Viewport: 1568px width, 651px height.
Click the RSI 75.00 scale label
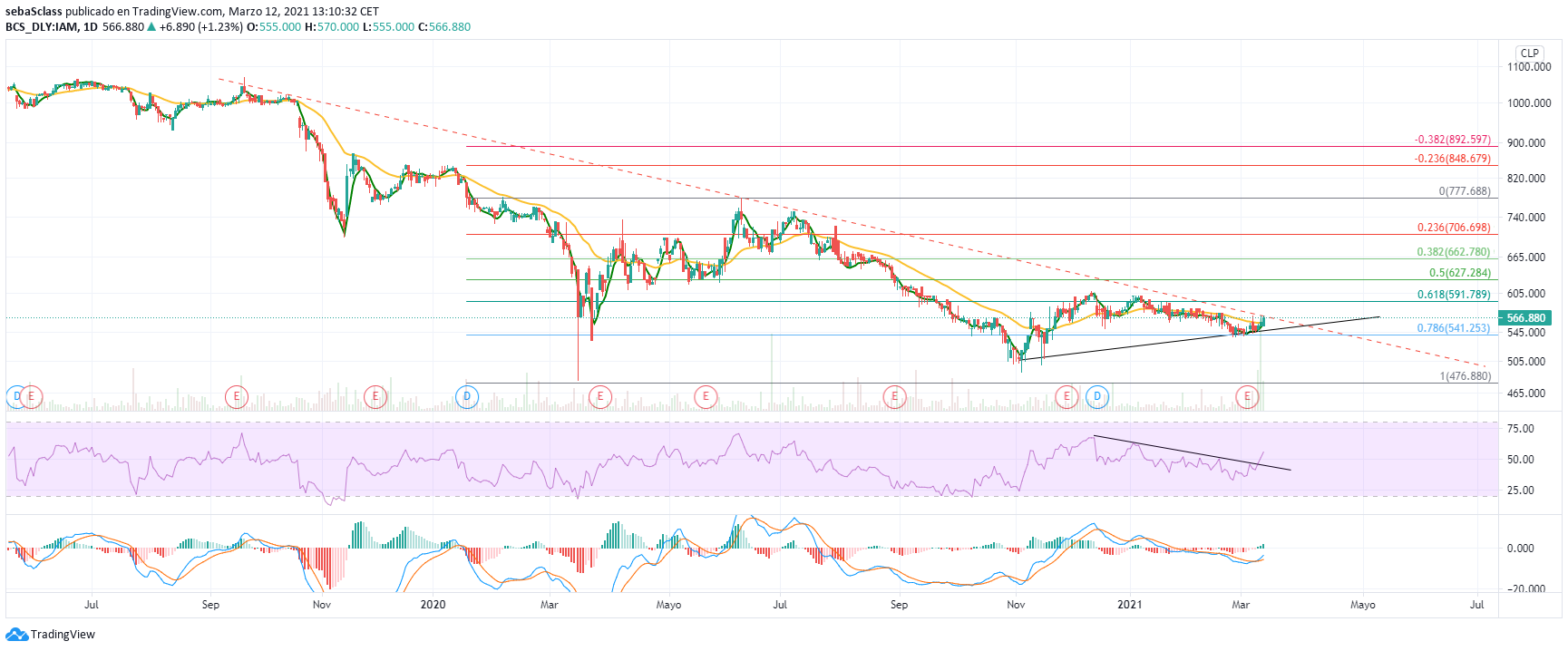1521,429
